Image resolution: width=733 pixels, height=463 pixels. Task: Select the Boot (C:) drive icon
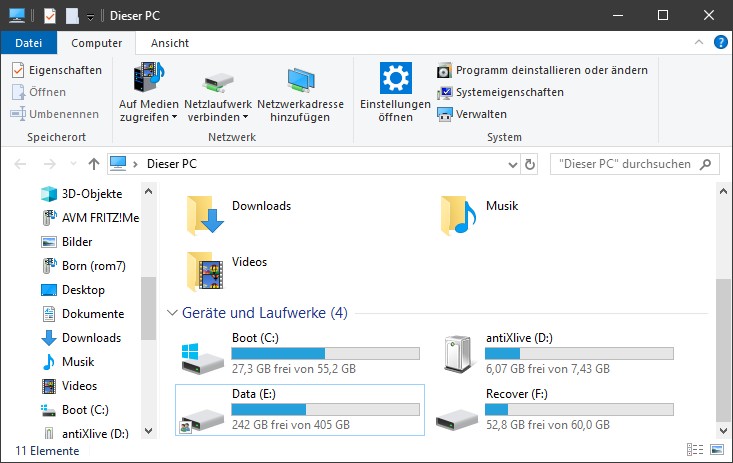tap(202, 358)
